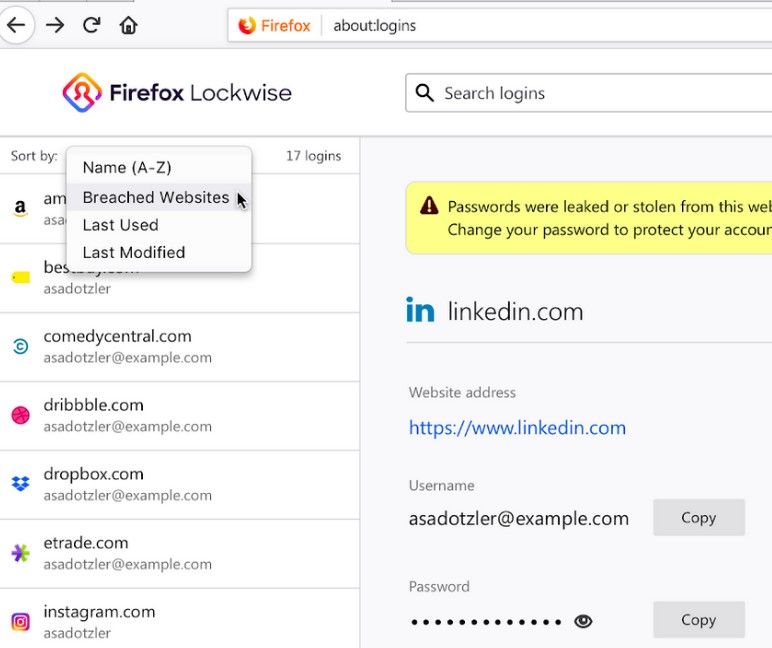Click the 'Firefox' label in the address bar
The image size is (772, 648).
(x=286, y=25)
